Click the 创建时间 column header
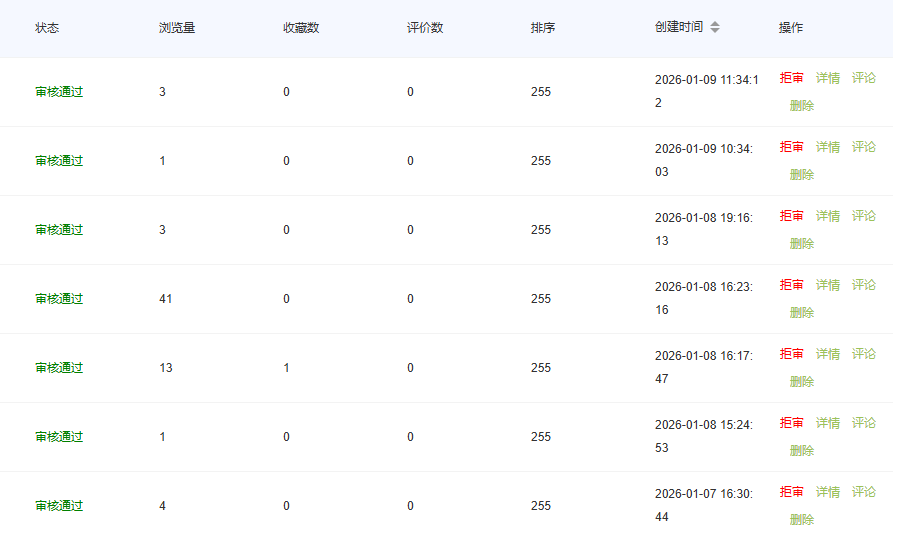 coord(679,28)
